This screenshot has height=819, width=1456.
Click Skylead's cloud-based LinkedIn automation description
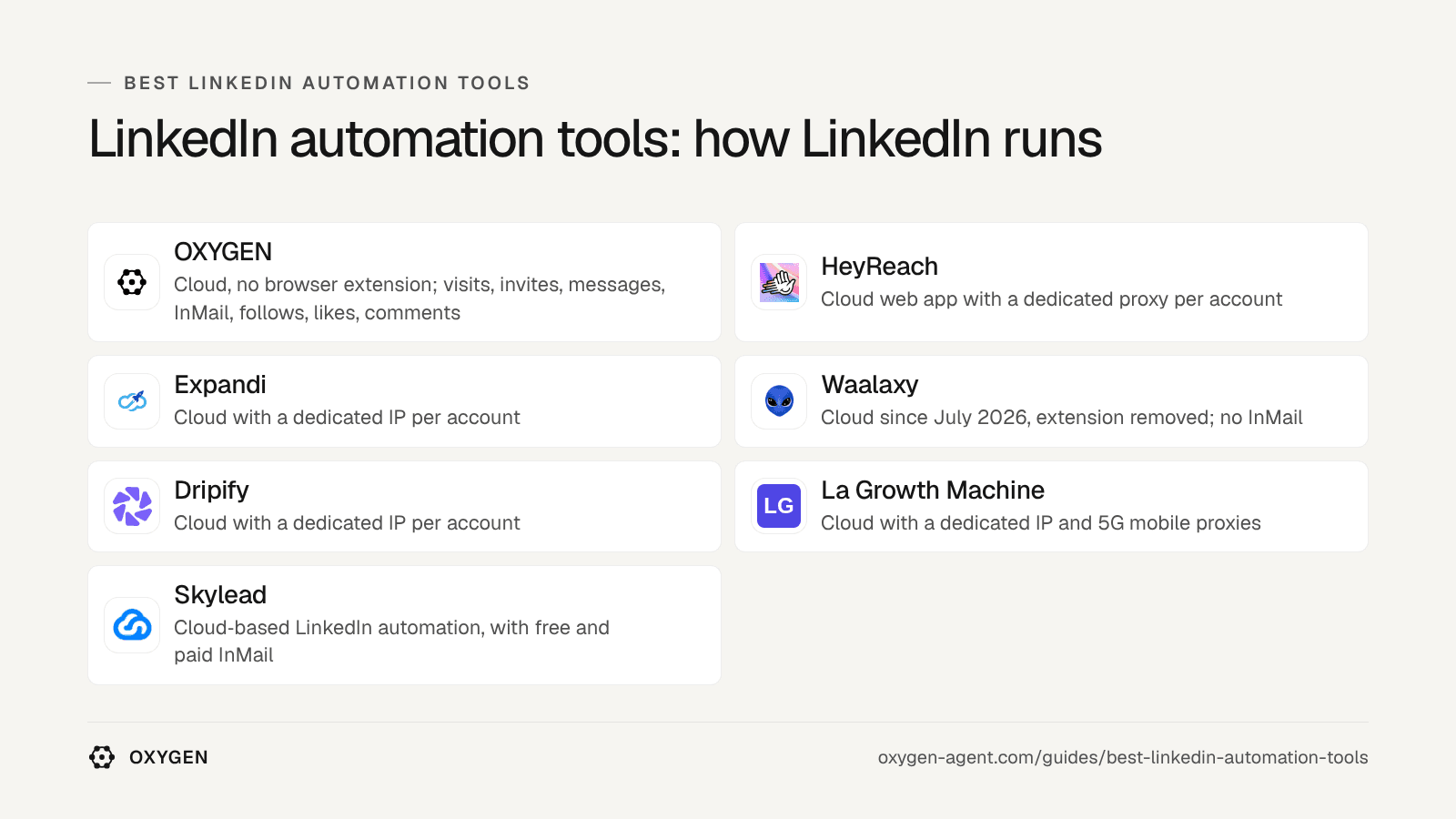click(x=391, y=642)
